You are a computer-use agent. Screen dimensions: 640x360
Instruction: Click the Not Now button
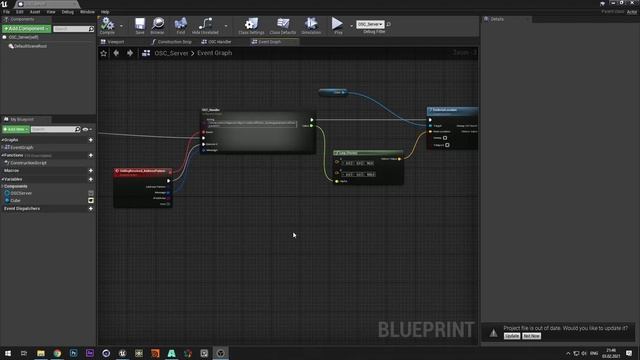coord(531,336)
